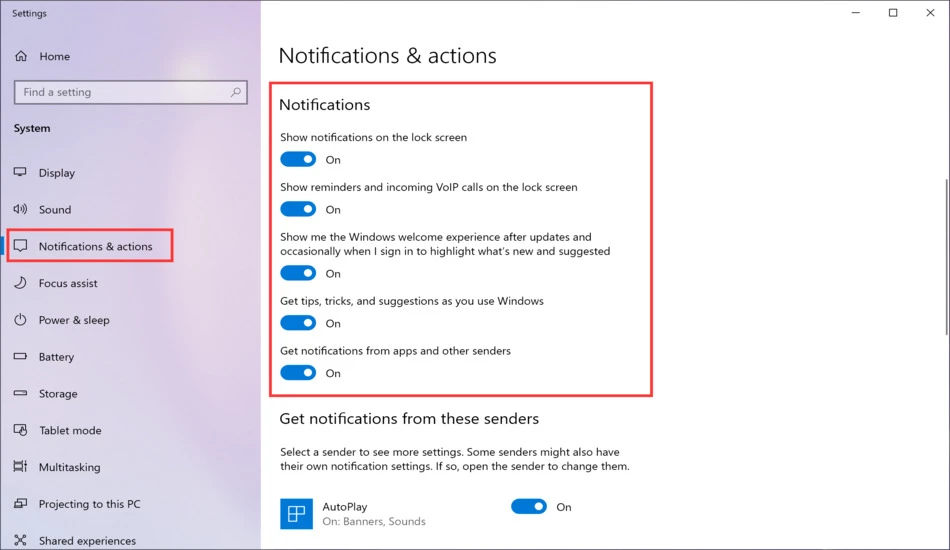
Task: Click the Power & sleep icon
Action: coord(20,320)
